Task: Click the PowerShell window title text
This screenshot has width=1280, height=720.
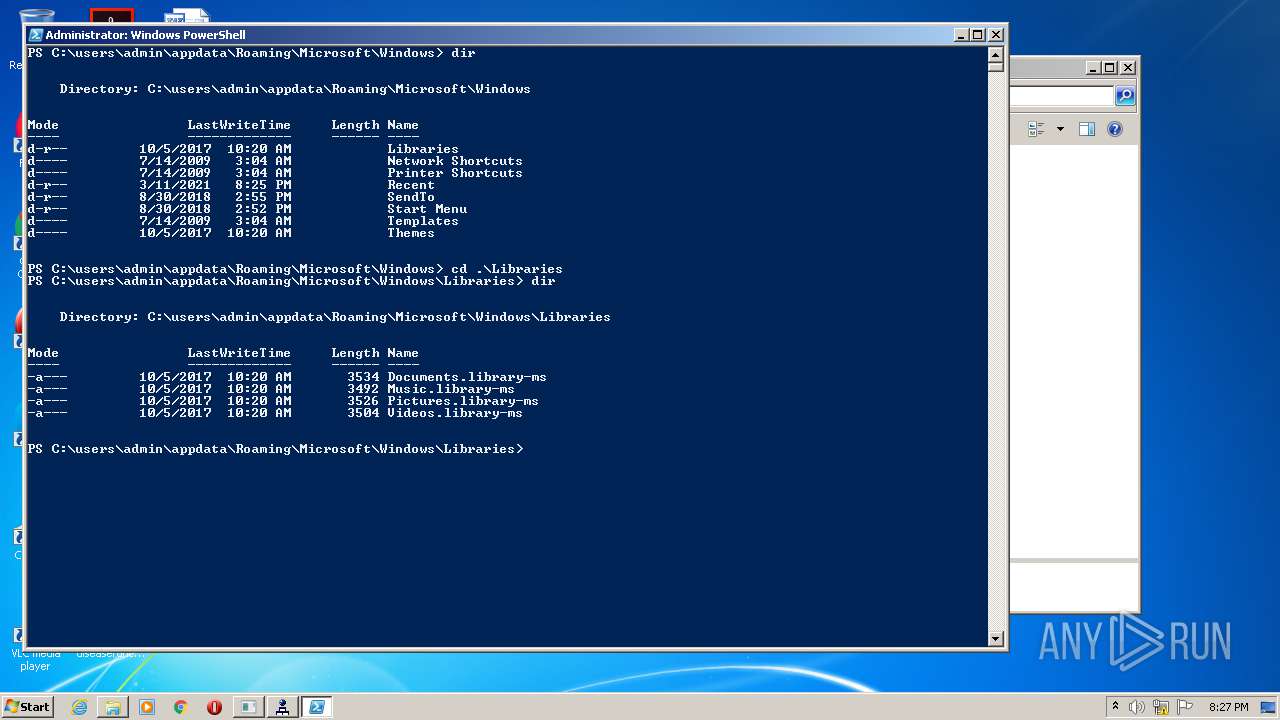Action: 145,35
